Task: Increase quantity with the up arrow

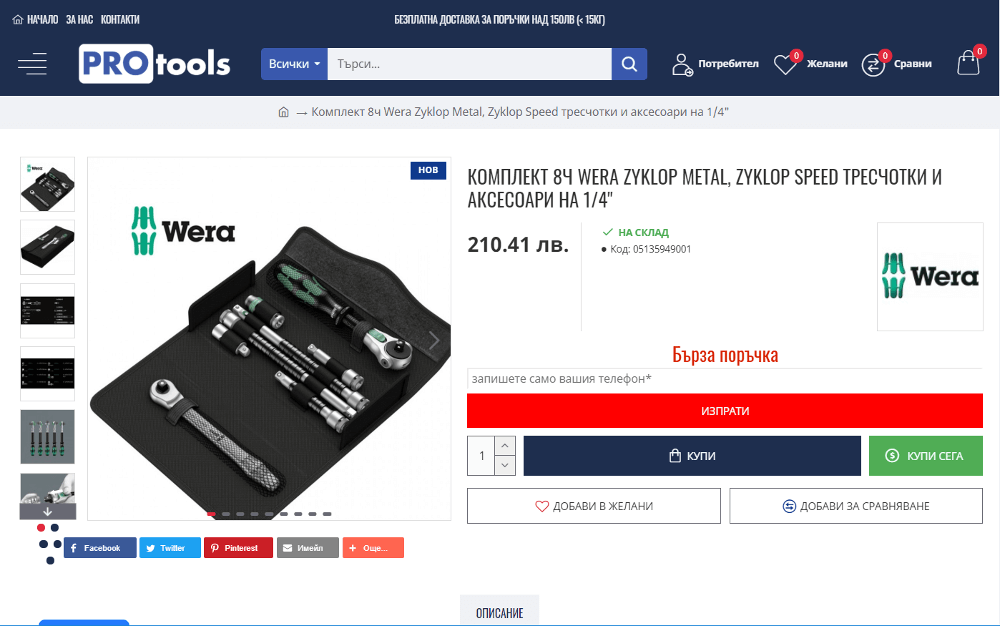Action: (504, 446)
